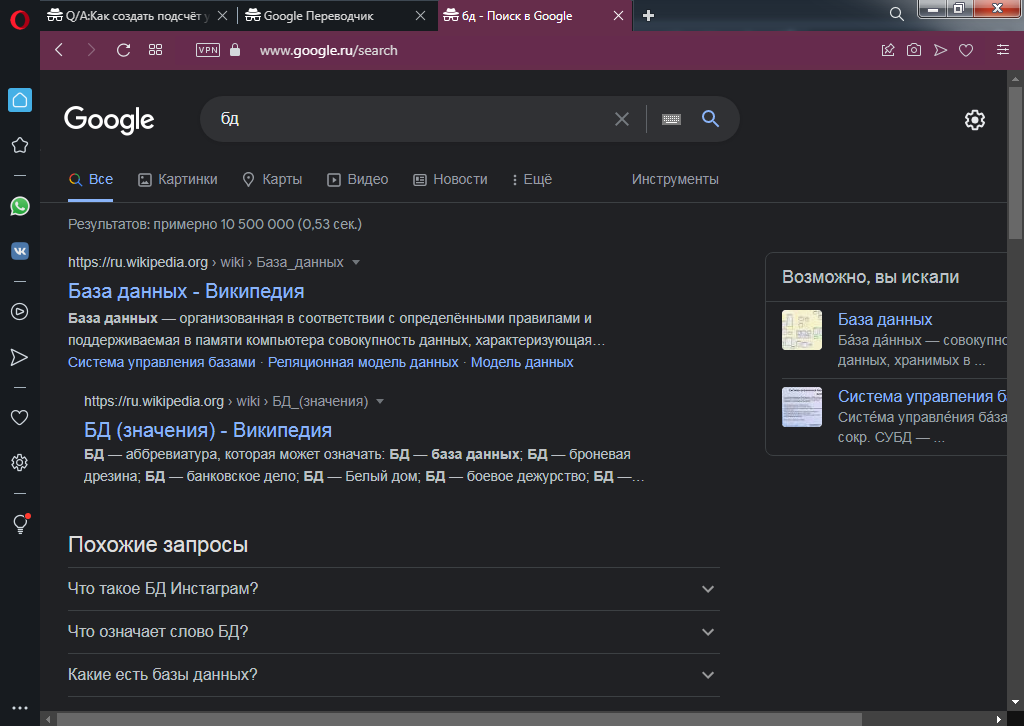Open База данных - Википедия result
The width and height of the screenshot is (1024, 726).
186,291
